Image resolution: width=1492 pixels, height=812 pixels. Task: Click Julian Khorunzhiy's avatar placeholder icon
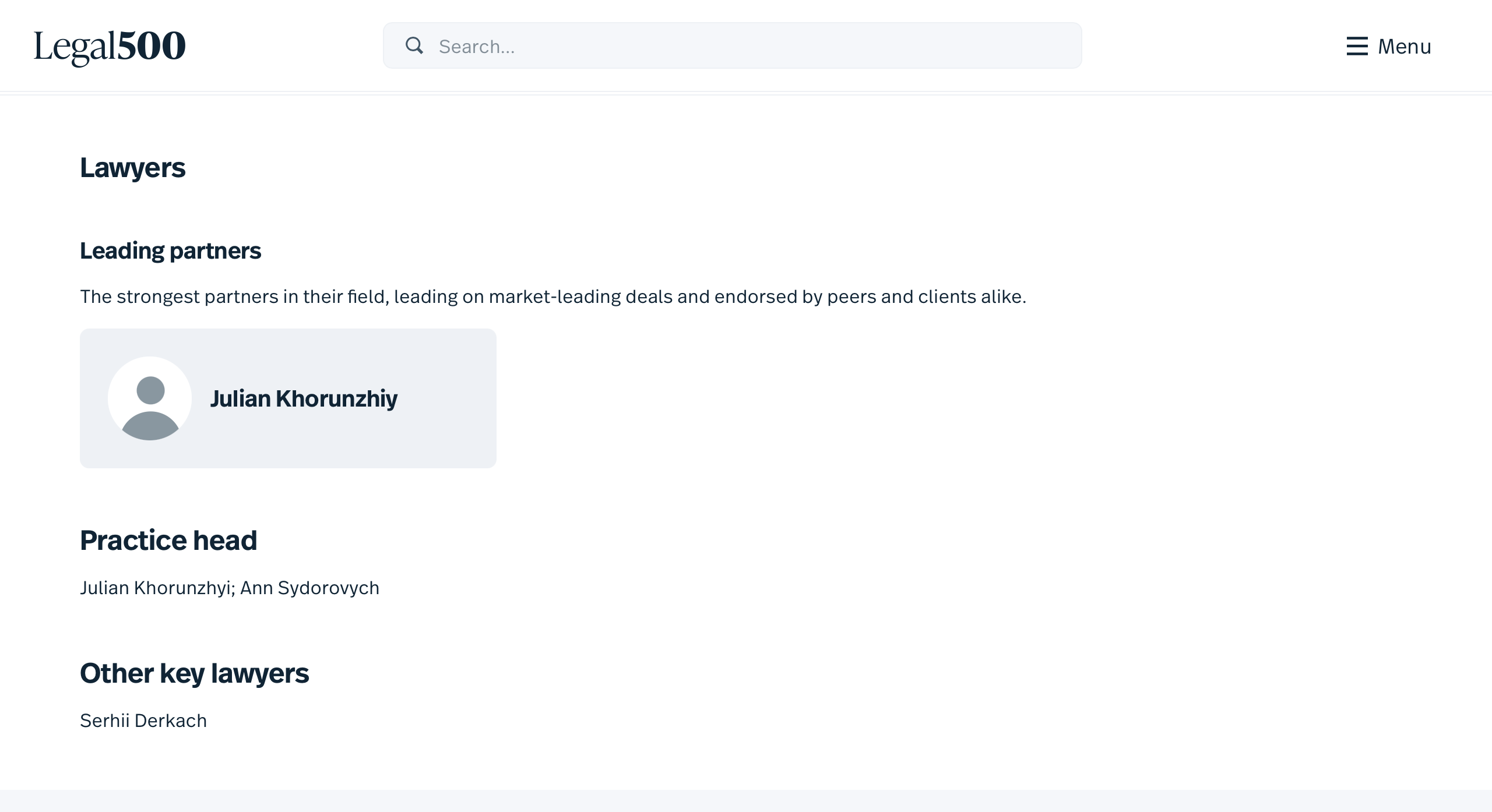pos(150,398)
